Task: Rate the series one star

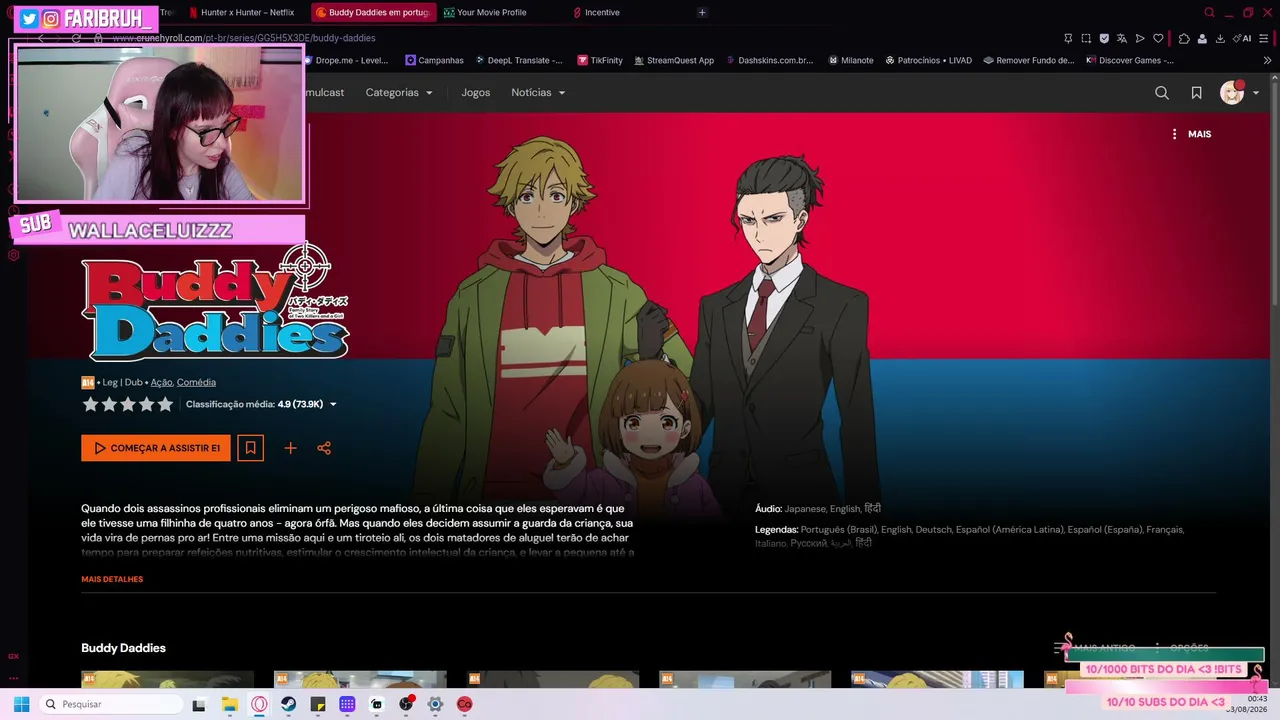Action: tap(90, 405)
